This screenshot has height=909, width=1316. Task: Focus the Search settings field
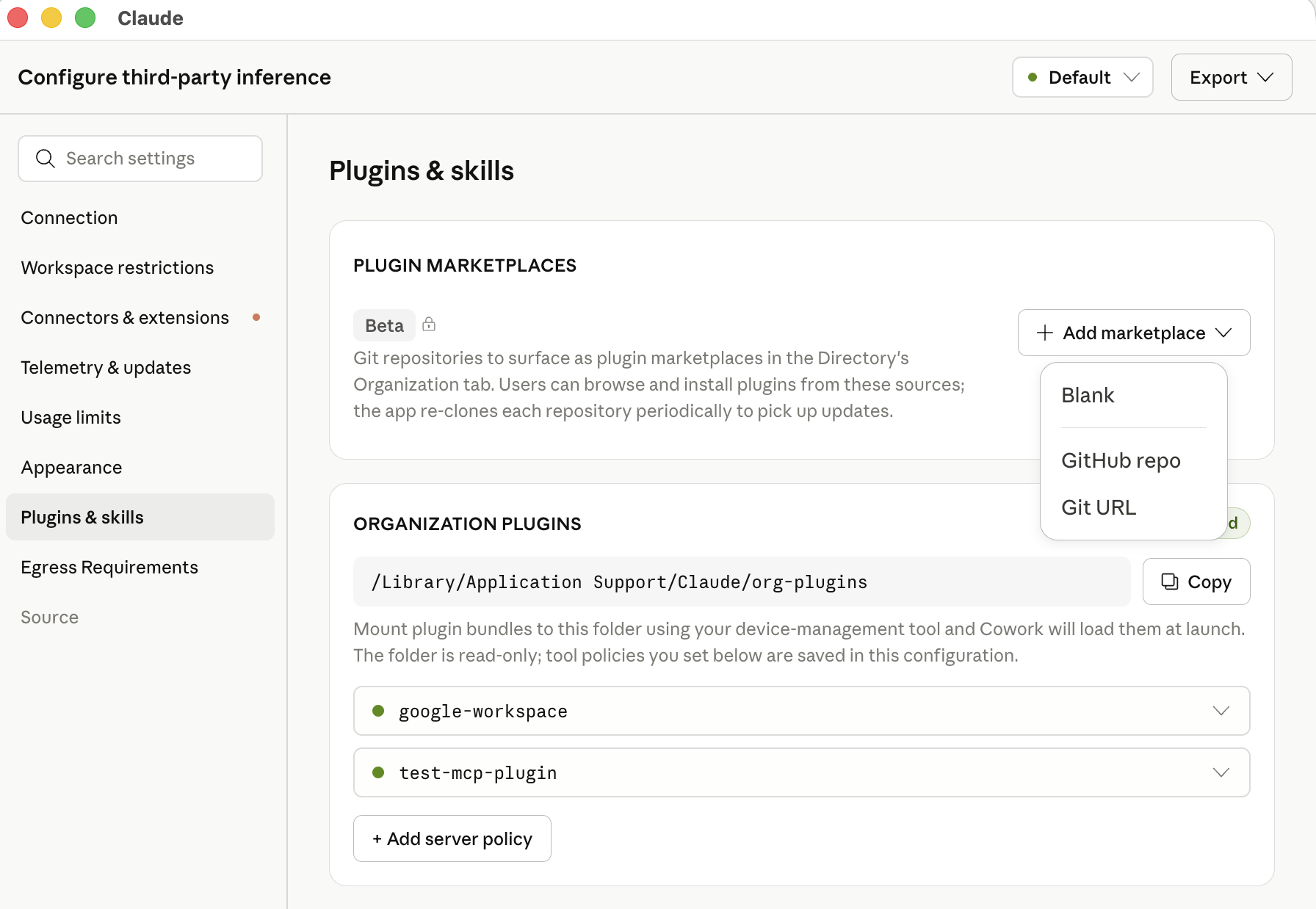140,159
